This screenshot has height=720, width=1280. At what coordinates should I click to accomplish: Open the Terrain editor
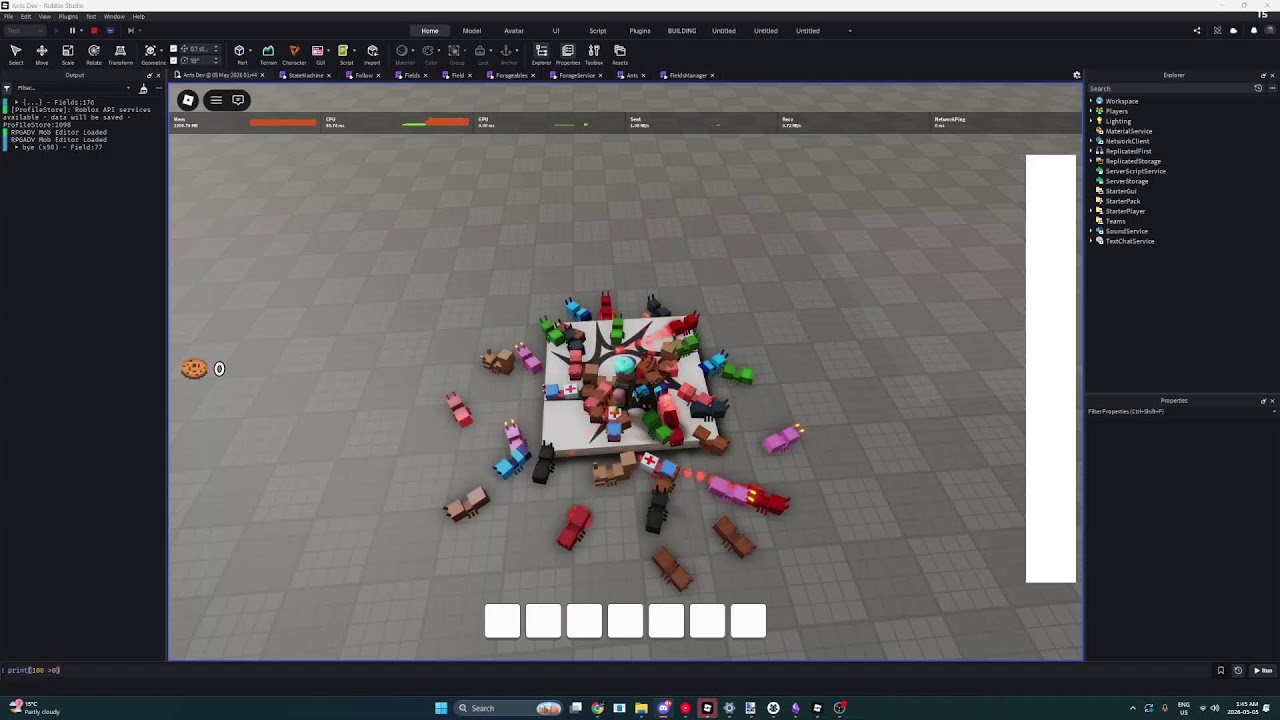(268, 54)
